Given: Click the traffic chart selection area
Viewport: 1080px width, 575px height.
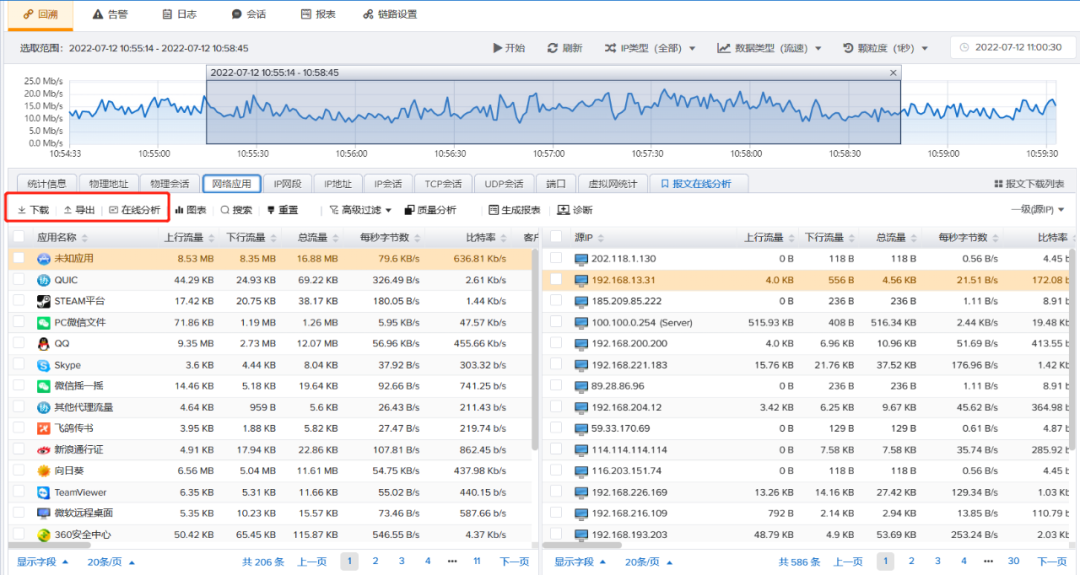Looking at the screenshot, I should point(553,112).
